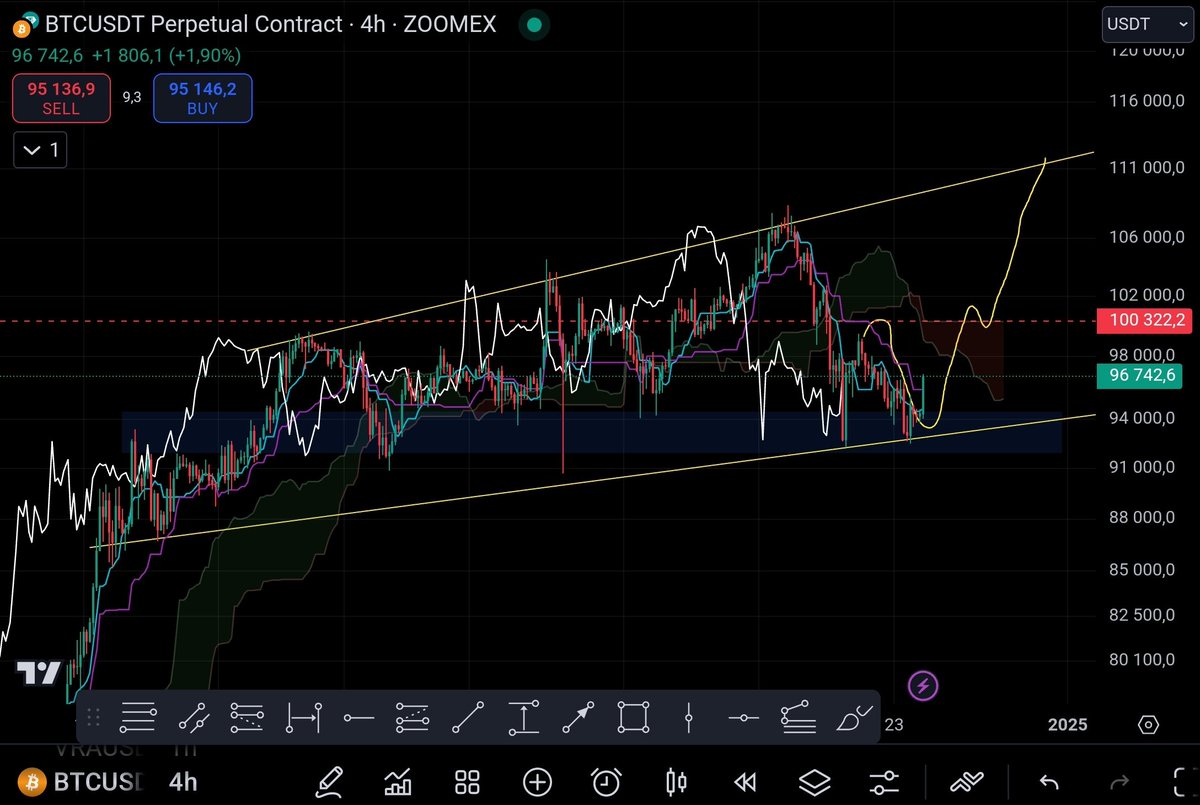This screenshot has width=1200, height=805.
Task: Click the spread value 9,3 between SELL and BUY
Action: click(x=131, y=97)
